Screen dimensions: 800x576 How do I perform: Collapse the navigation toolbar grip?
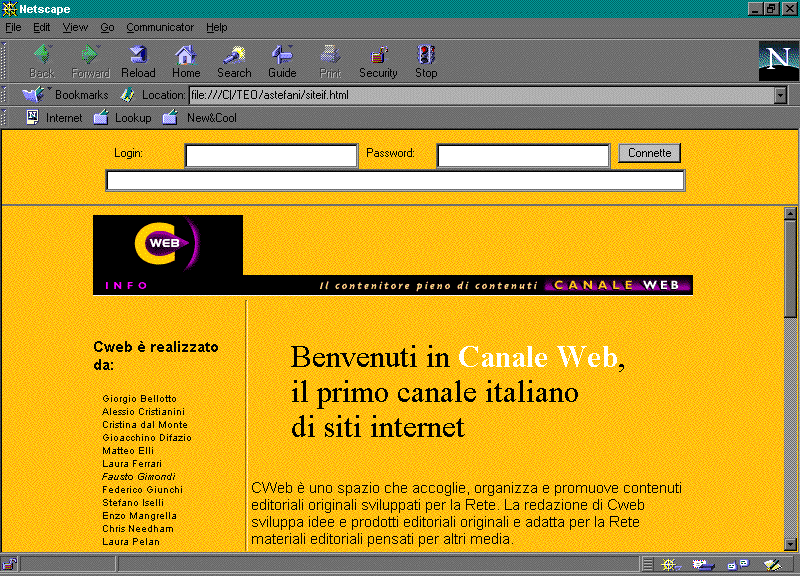point(4,61)
